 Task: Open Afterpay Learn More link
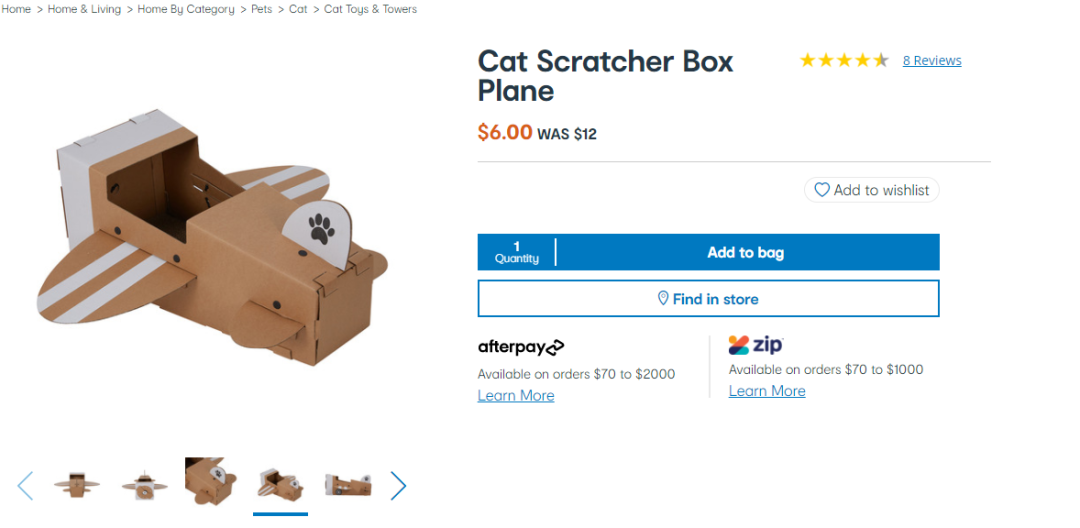click(x=516, y=396)
